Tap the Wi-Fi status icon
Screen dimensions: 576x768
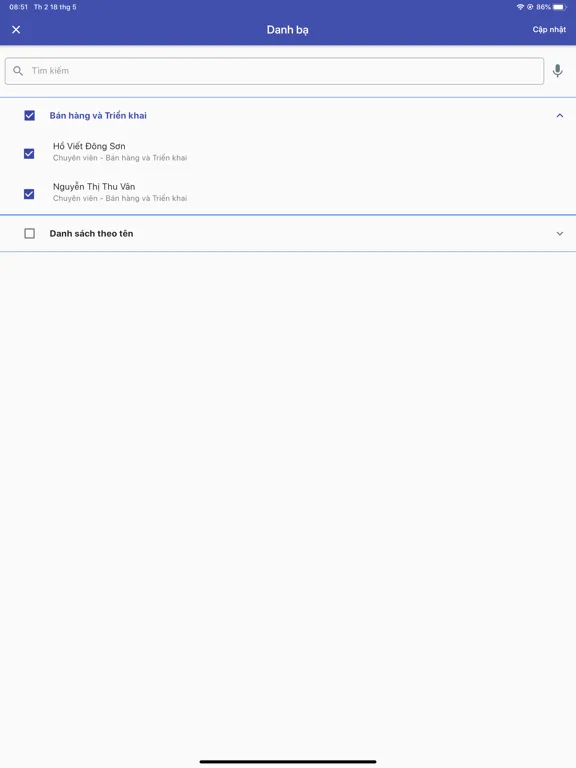(520, 7)
